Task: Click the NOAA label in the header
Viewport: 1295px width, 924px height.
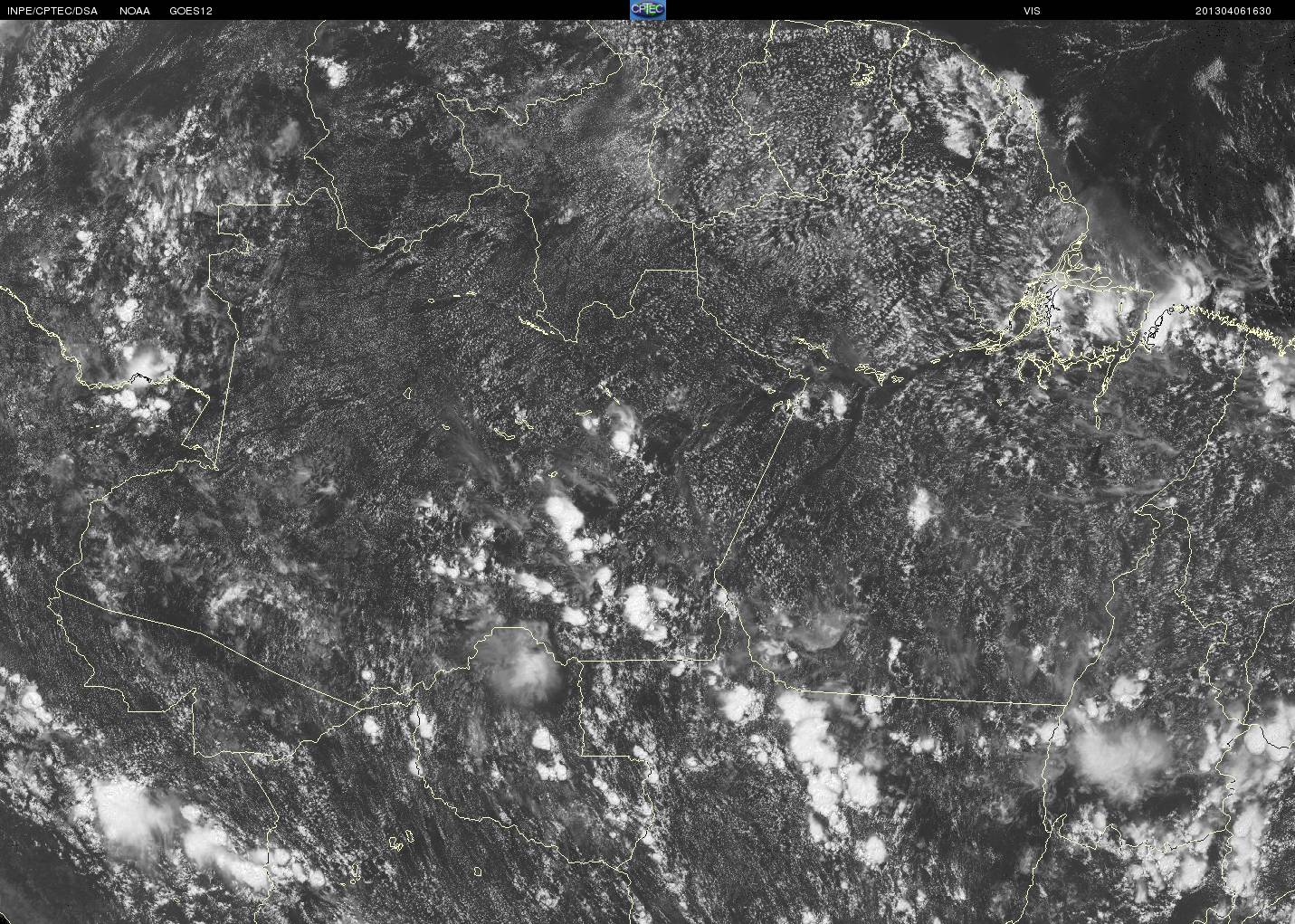Action: [135, 11]
